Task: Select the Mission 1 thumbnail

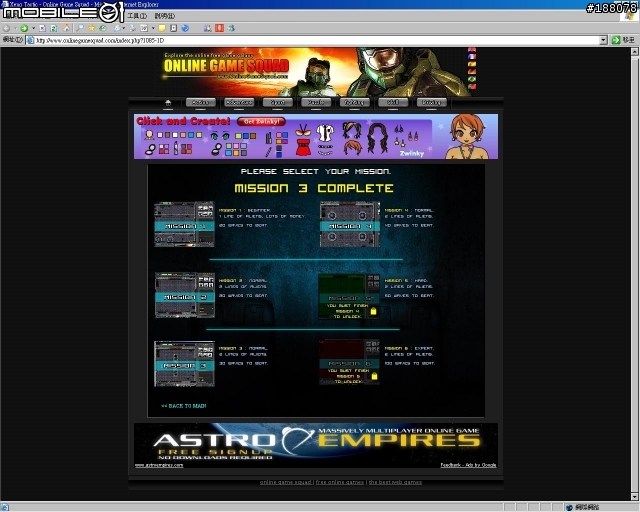Action: pyautogui.click(x=184, y=224)
